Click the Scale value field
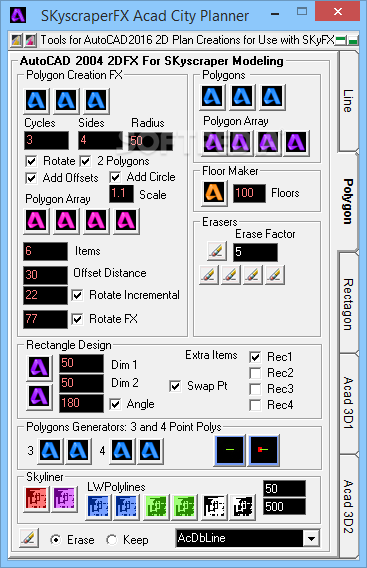 click(121, 194)
